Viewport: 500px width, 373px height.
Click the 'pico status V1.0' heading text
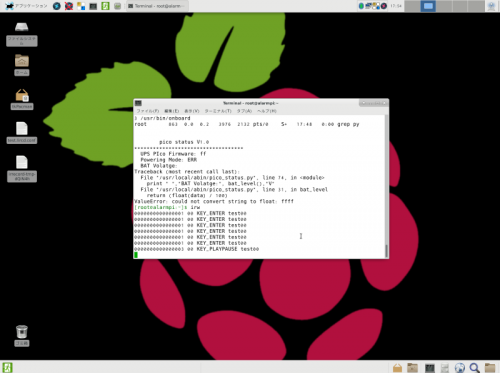[x=184, y=142]
